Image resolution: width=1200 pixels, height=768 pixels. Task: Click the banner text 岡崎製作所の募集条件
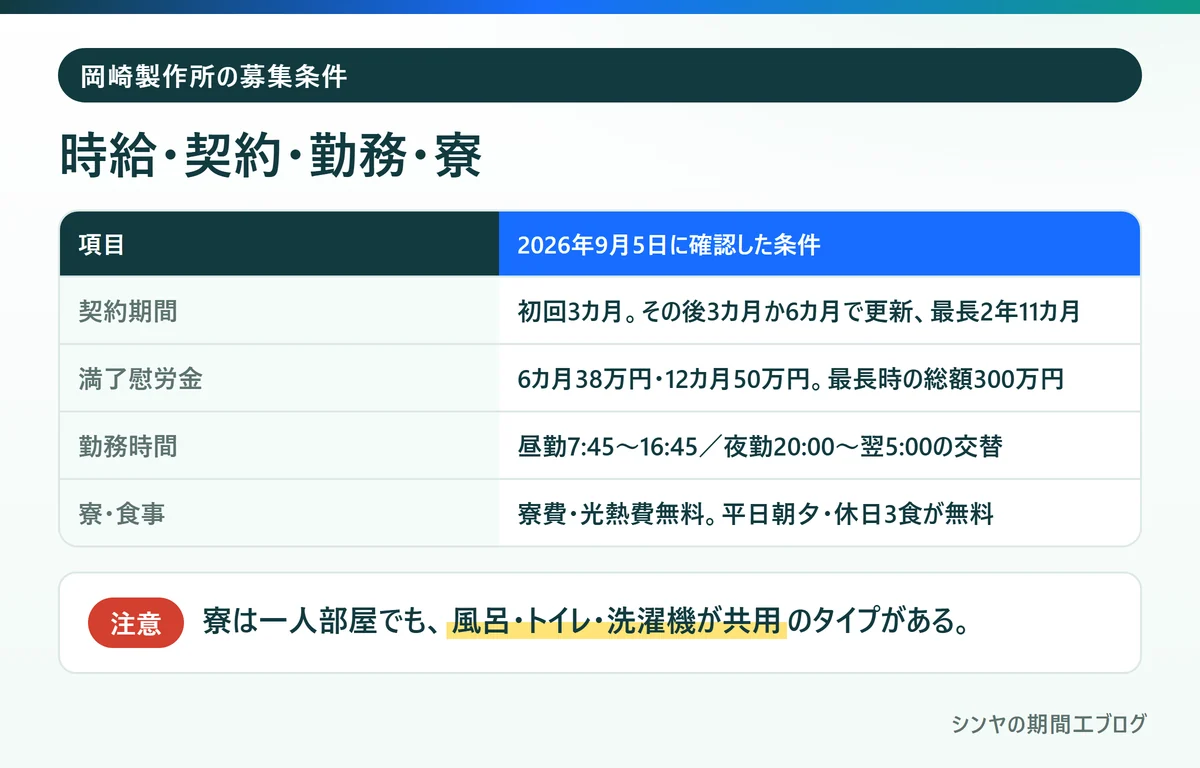coord(215,76)
